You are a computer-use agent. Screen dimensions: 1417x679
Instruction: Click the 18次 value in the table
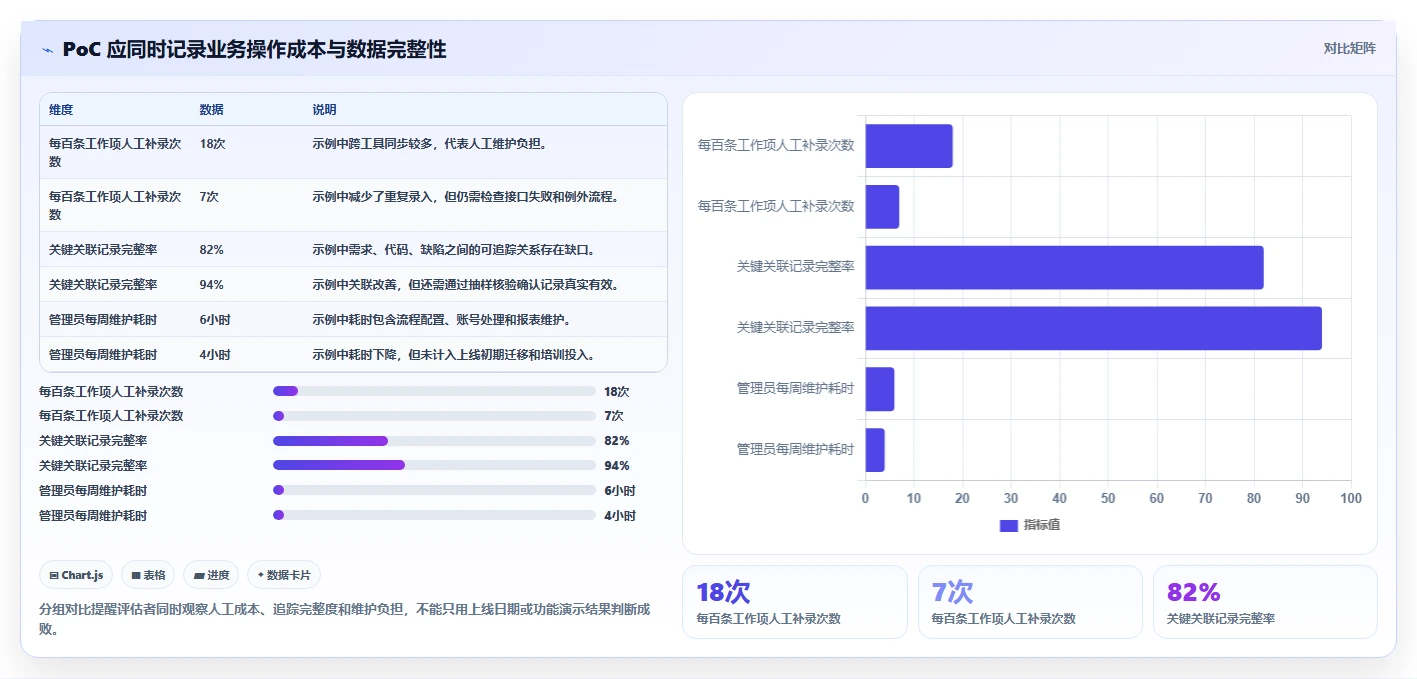click(x=213, y=144)
